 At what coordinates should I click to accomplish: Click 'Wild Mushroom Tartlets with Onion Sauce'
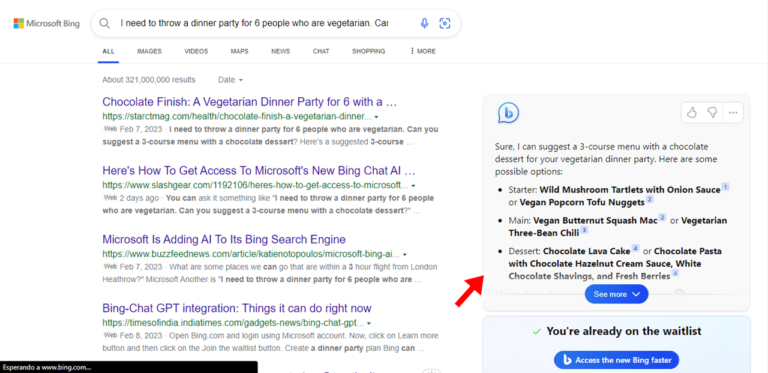[630, 190]
